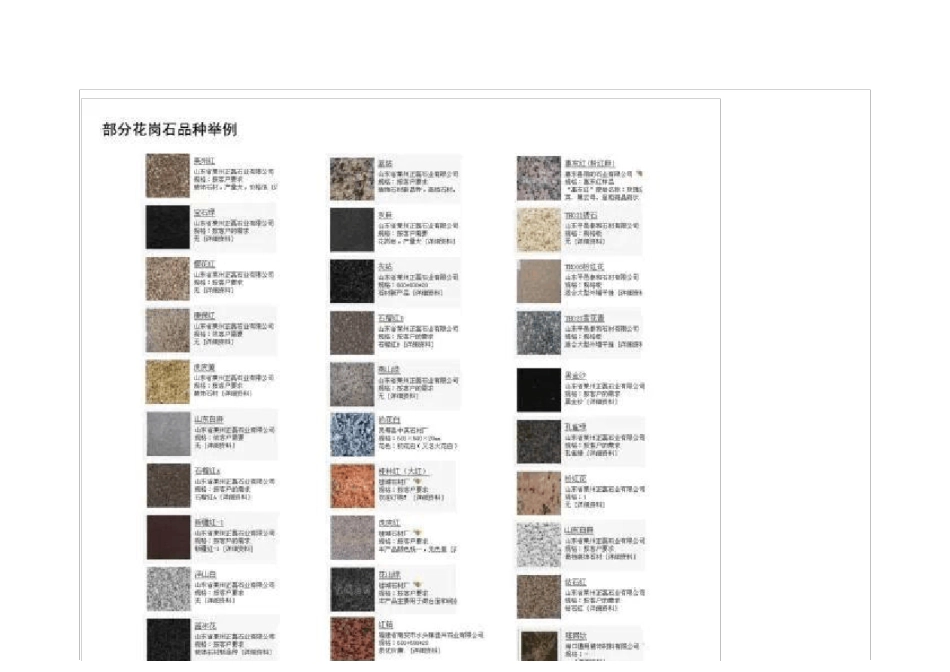Open the 石榴红B title link
The image size is (950, 672).
(391, 318)
